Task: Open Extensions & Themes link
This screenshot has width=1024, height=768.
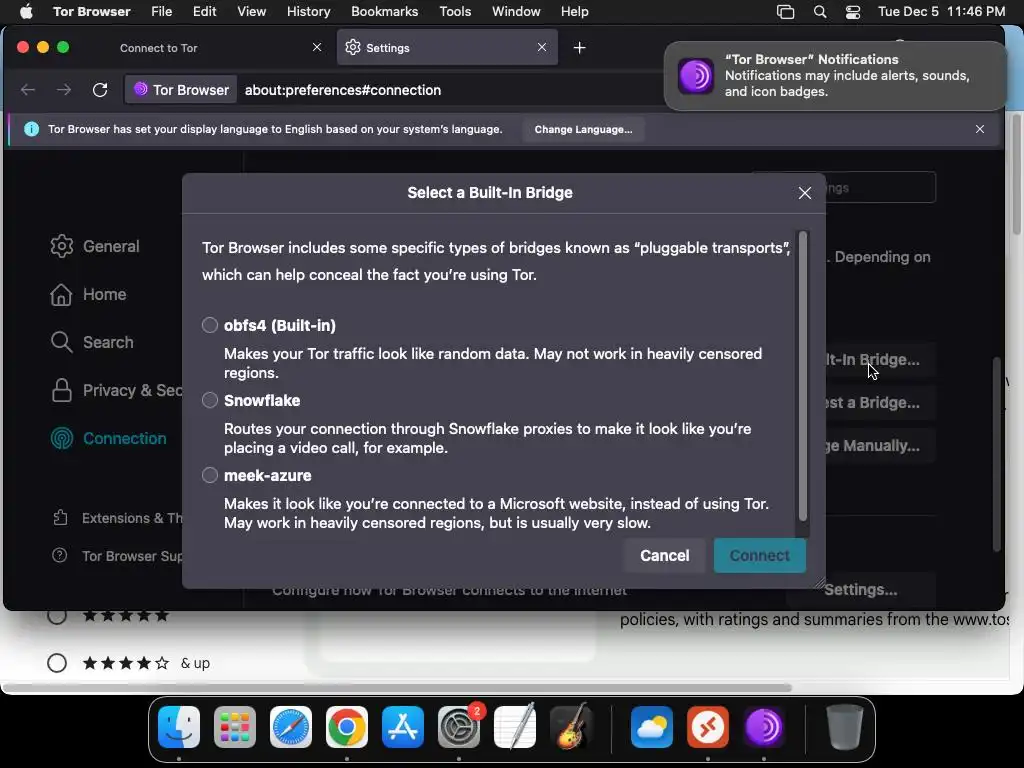Action: (x=118, y=518)
